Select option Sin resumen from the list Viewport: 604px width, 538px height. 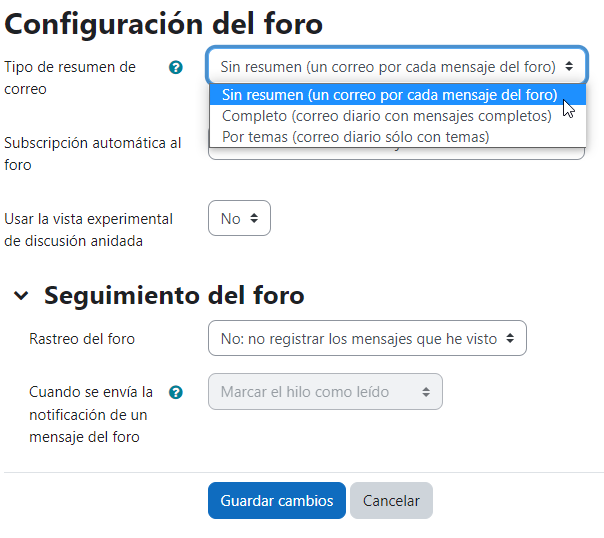click(389, 96)
